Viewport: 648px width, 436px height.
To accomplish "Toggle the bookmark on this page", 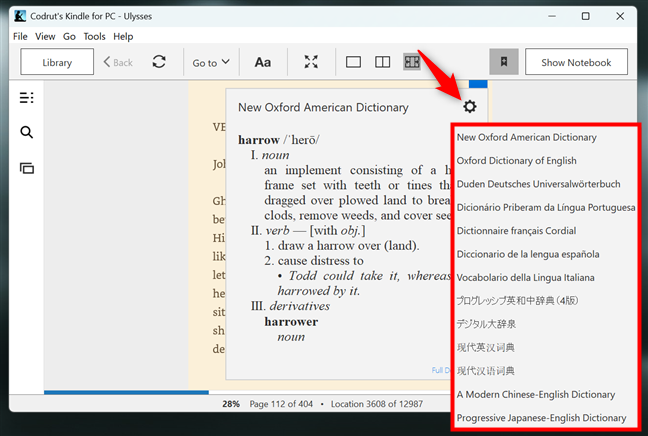I will point(504,62).
